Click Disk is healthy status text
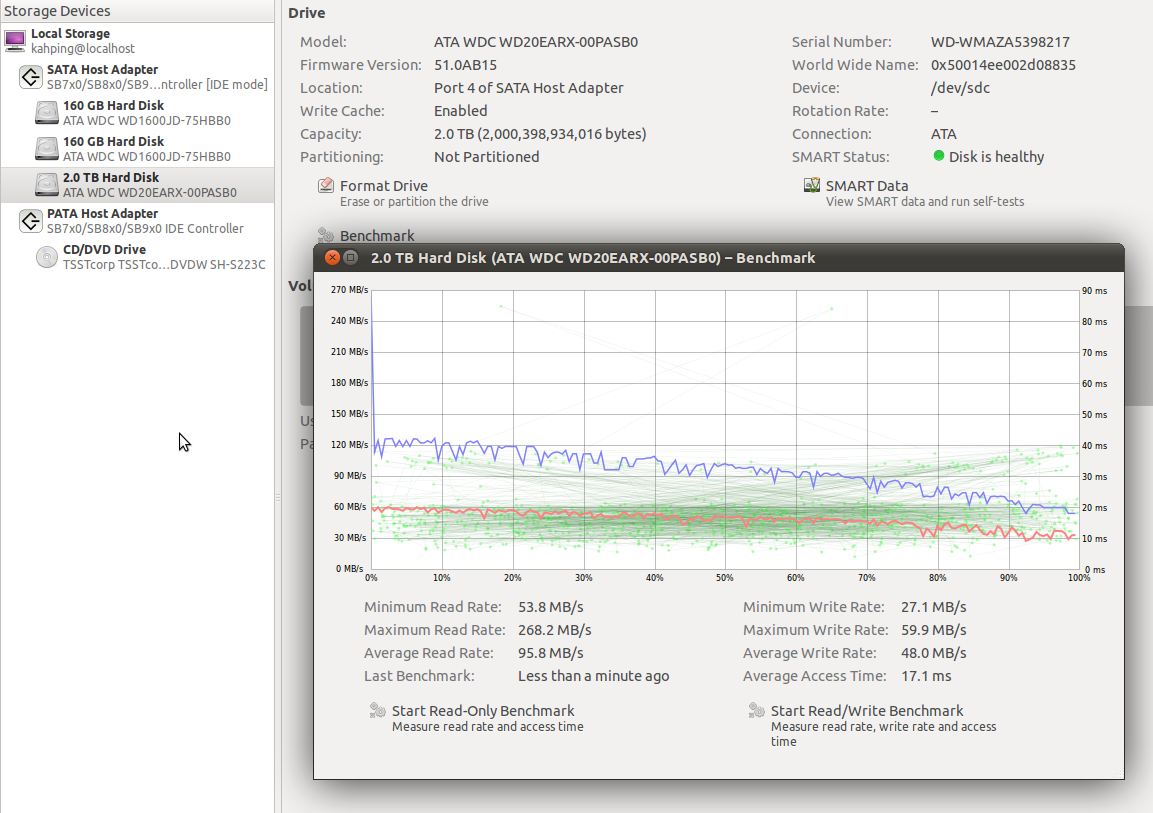 pos(996,157)
